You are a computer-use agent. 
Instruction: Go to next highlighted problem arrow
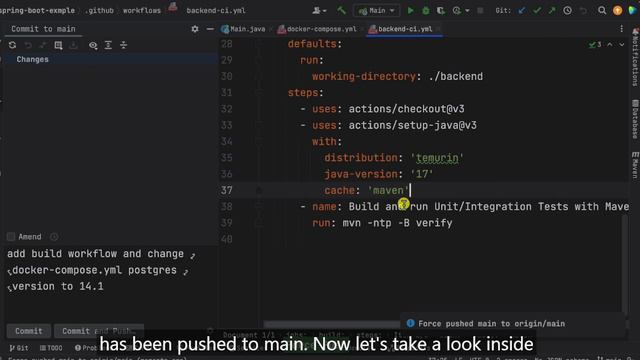(622, 44)
